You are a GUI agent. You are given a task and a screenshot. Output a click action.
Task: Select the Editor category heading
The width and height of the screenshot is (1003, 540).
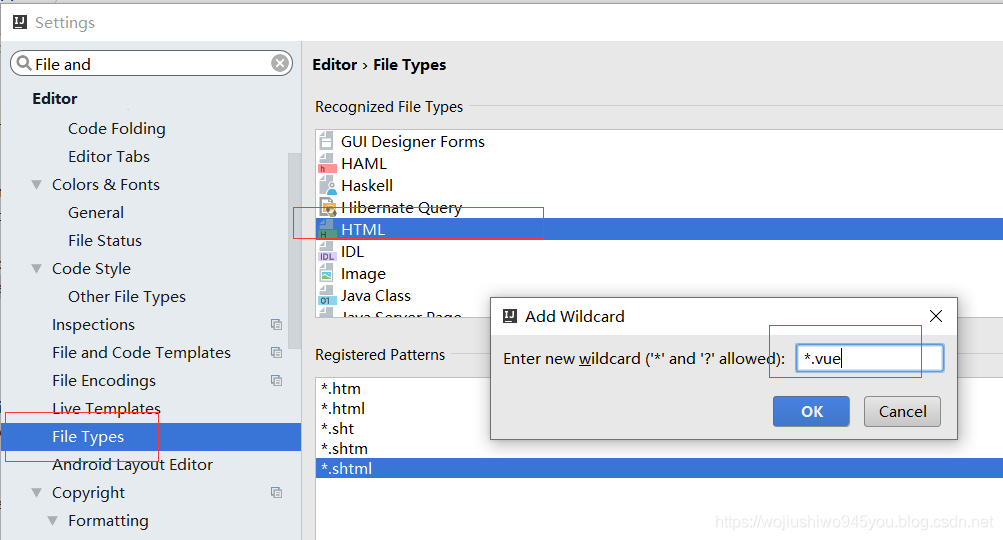(55, 99)
